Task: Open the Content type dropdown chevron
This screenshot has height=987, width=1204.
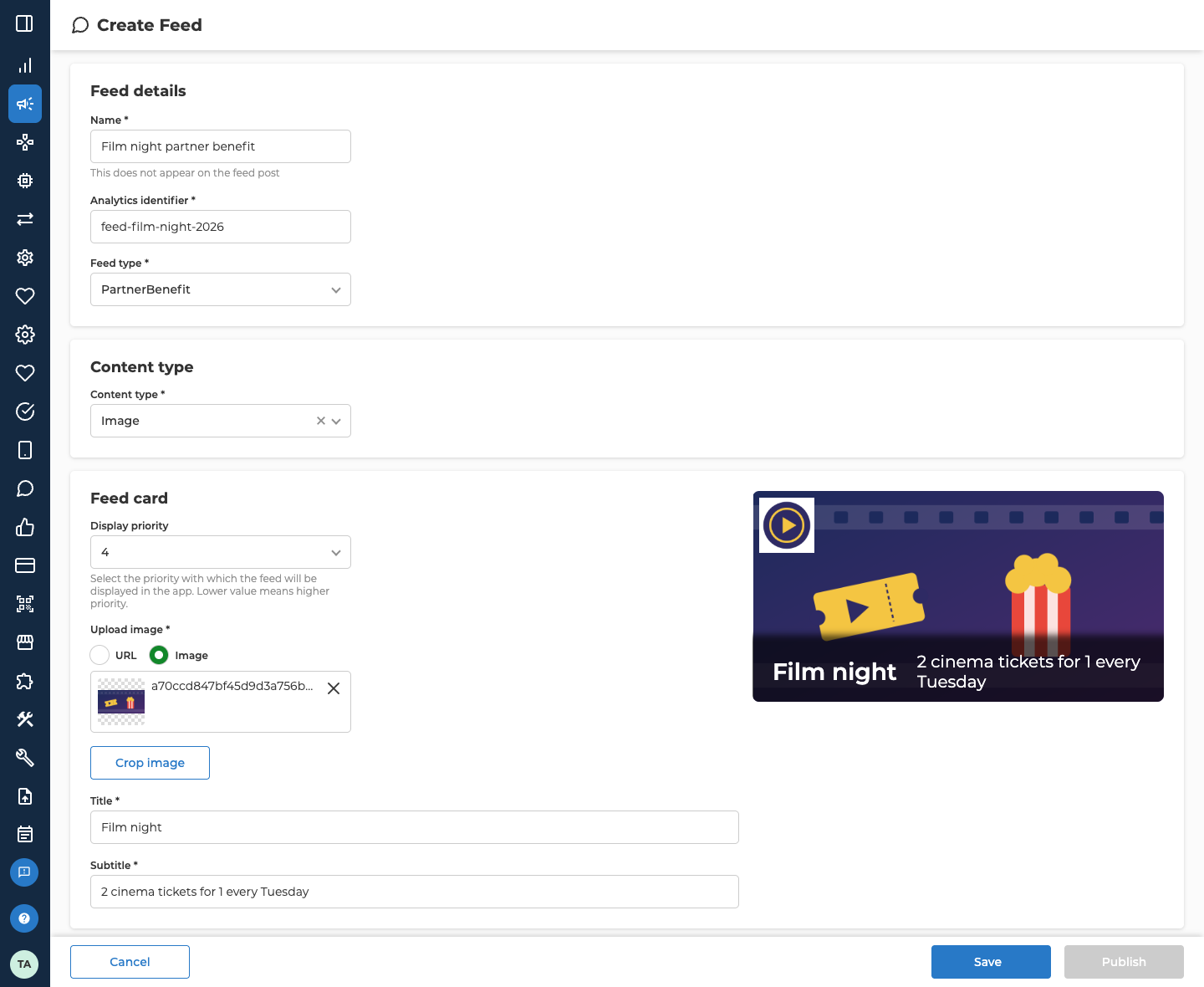Action: 336,421
